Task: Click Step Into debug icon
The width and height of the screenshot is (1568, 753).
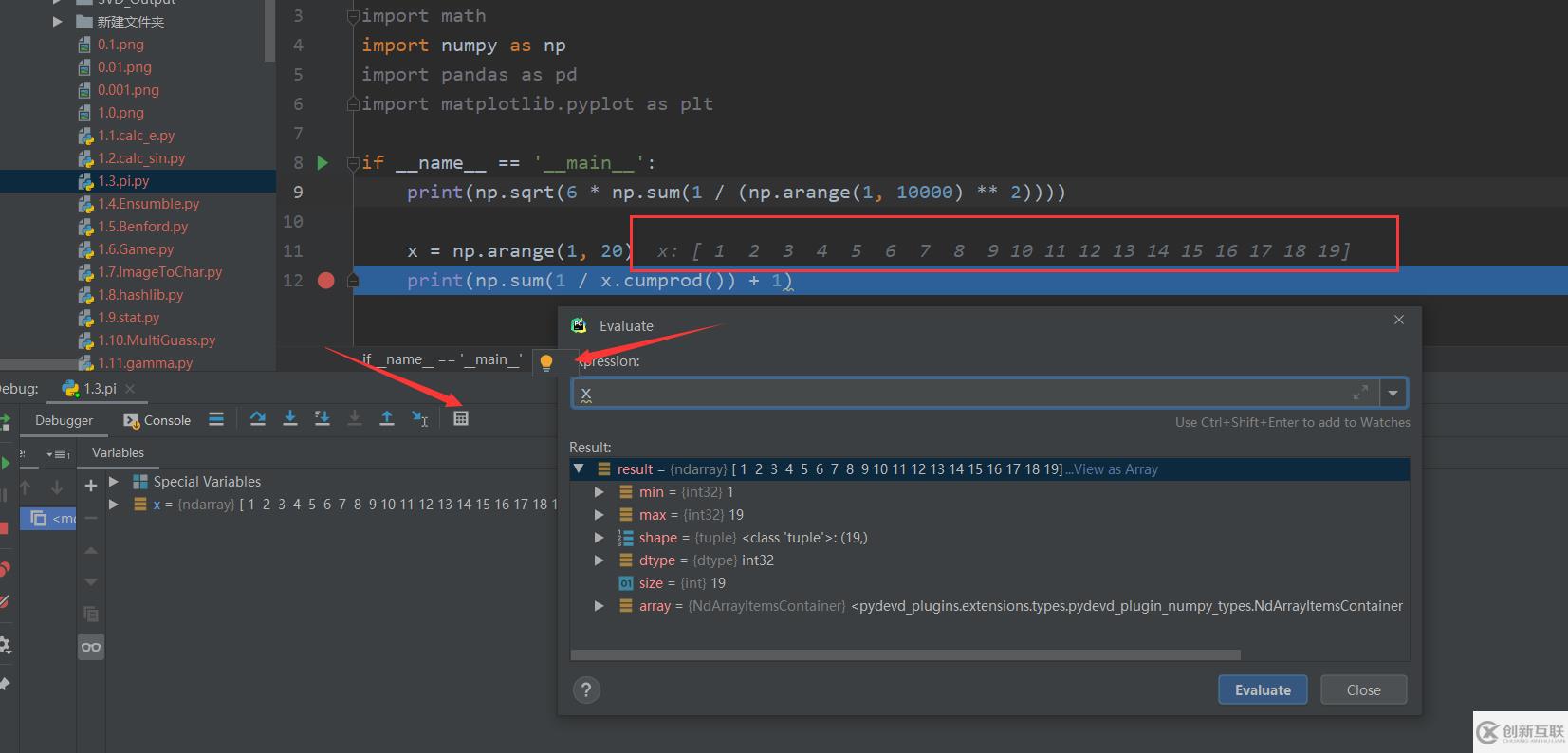Action: (x=290, y=418)
